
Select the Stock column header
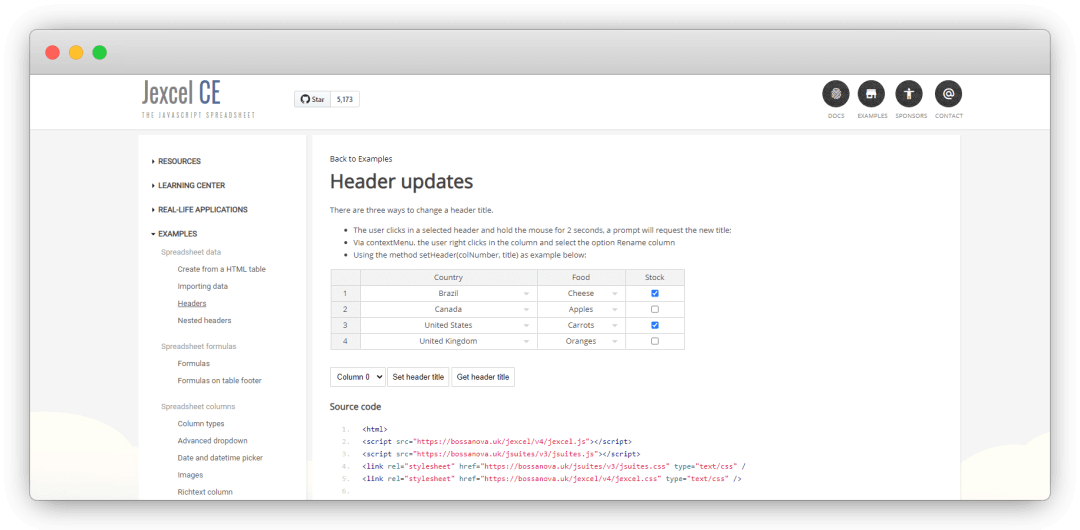(655, 278)
